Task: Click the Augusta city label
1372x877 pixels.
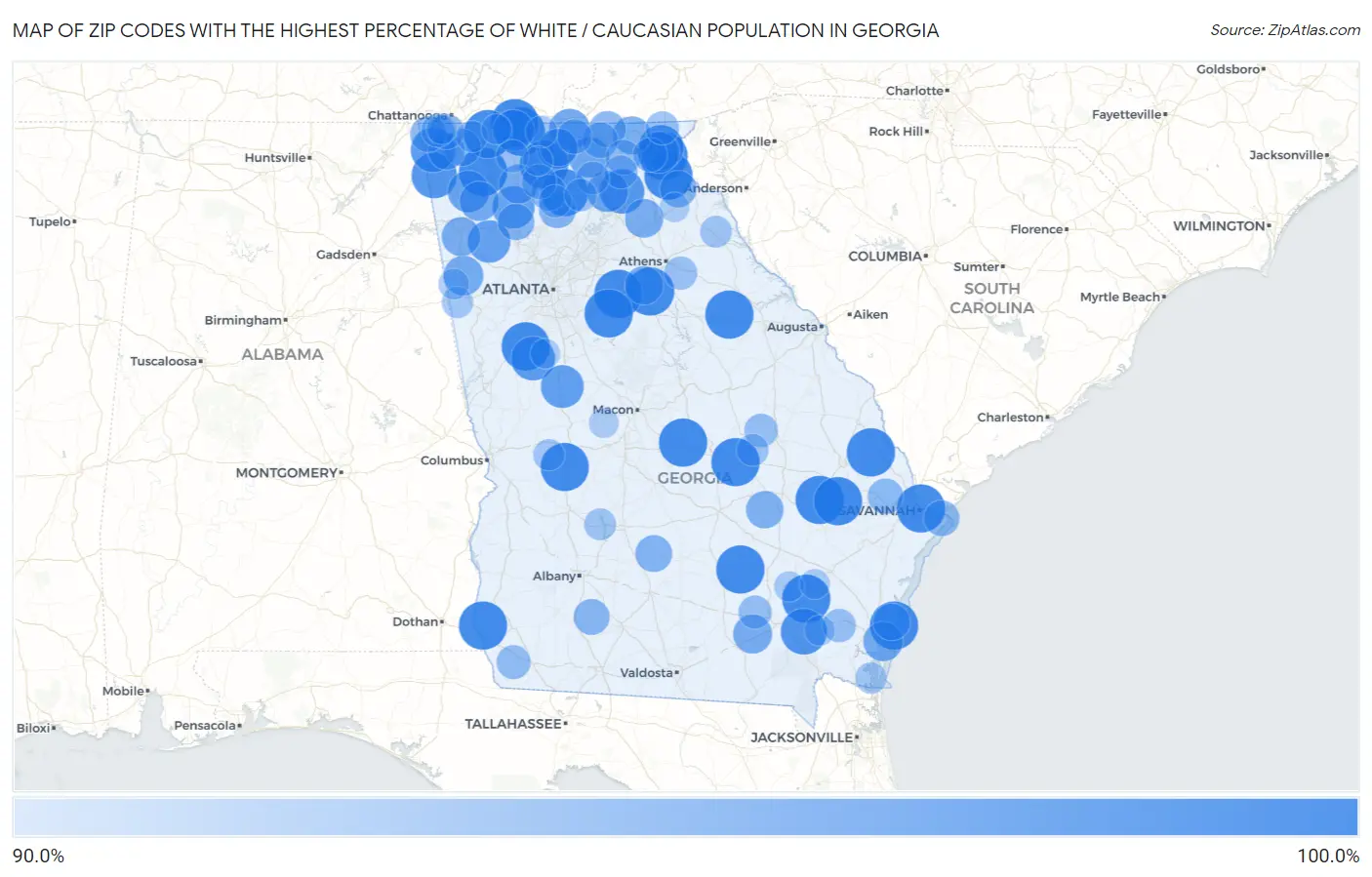Action: pos(792,327)
